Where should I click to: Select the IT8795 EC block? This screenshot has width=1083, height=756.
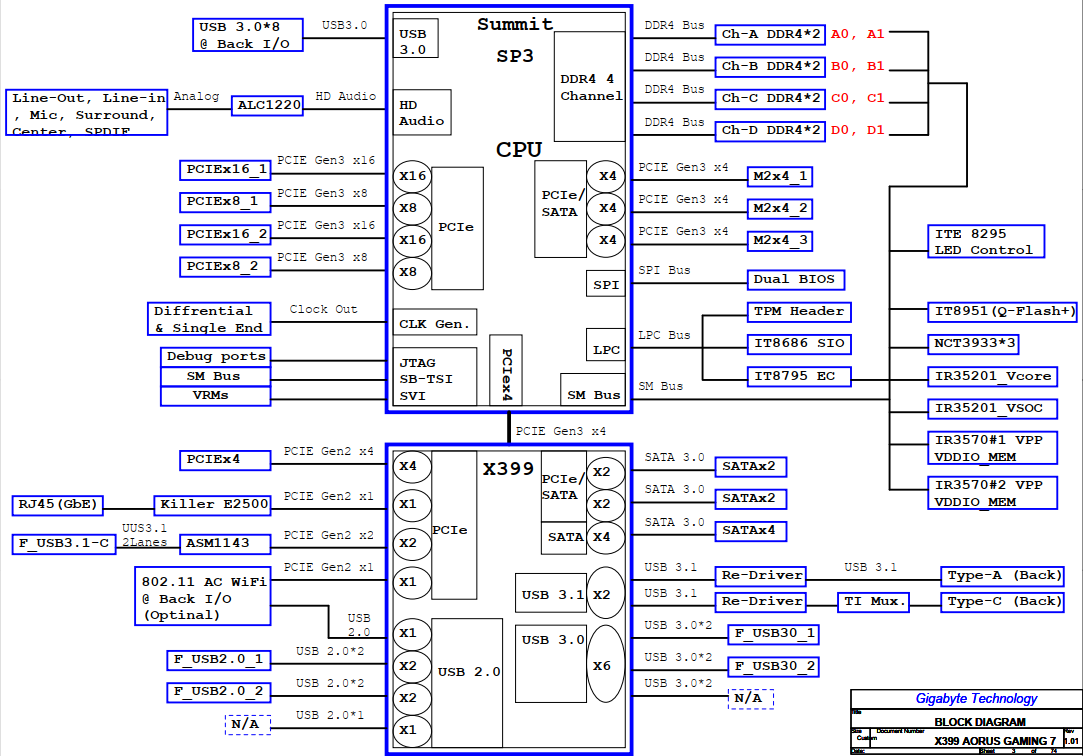click(x=798, y=377)
